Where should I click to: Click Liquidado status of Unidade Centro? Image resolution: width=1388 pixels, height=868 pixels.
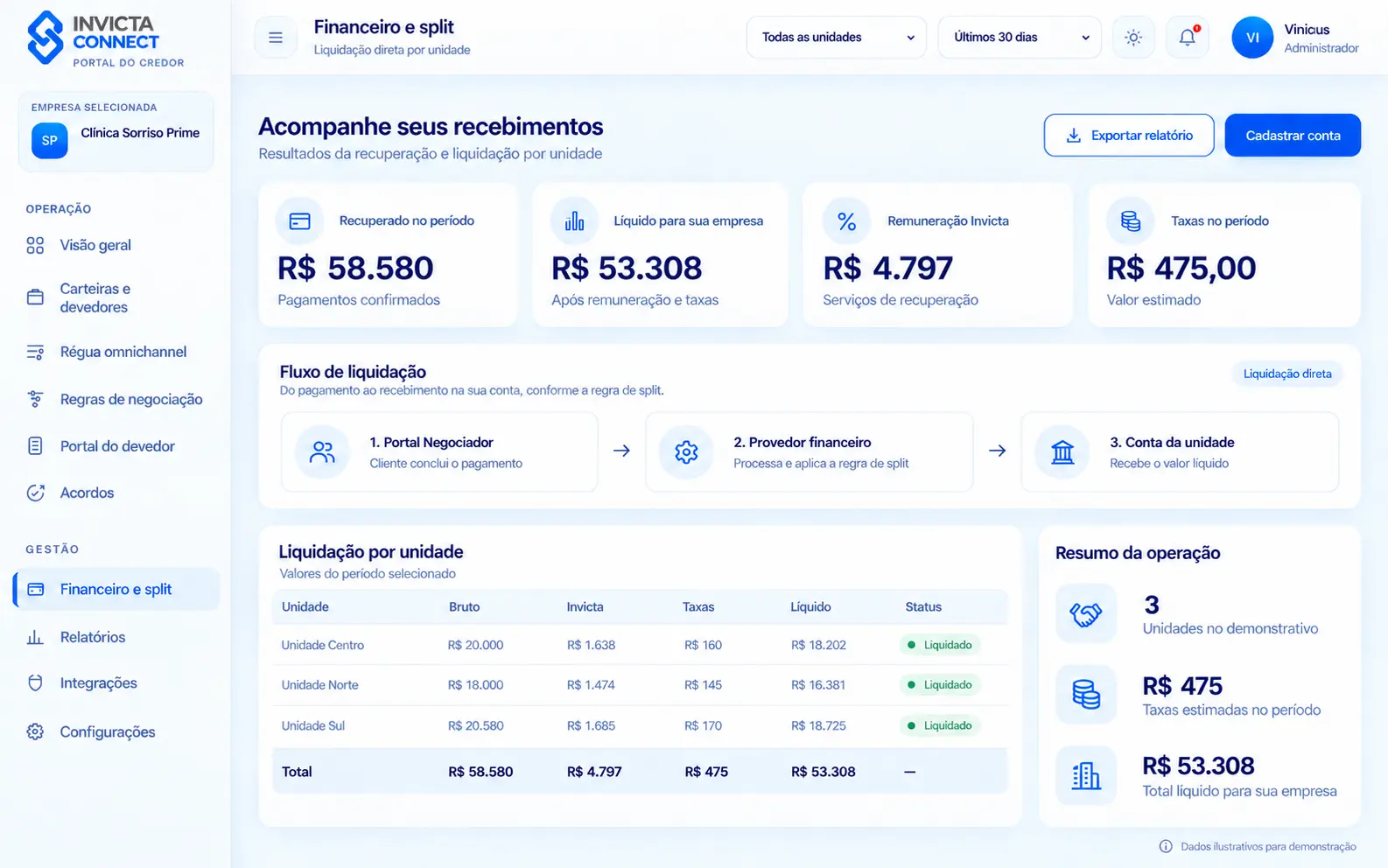click(940, 645)
